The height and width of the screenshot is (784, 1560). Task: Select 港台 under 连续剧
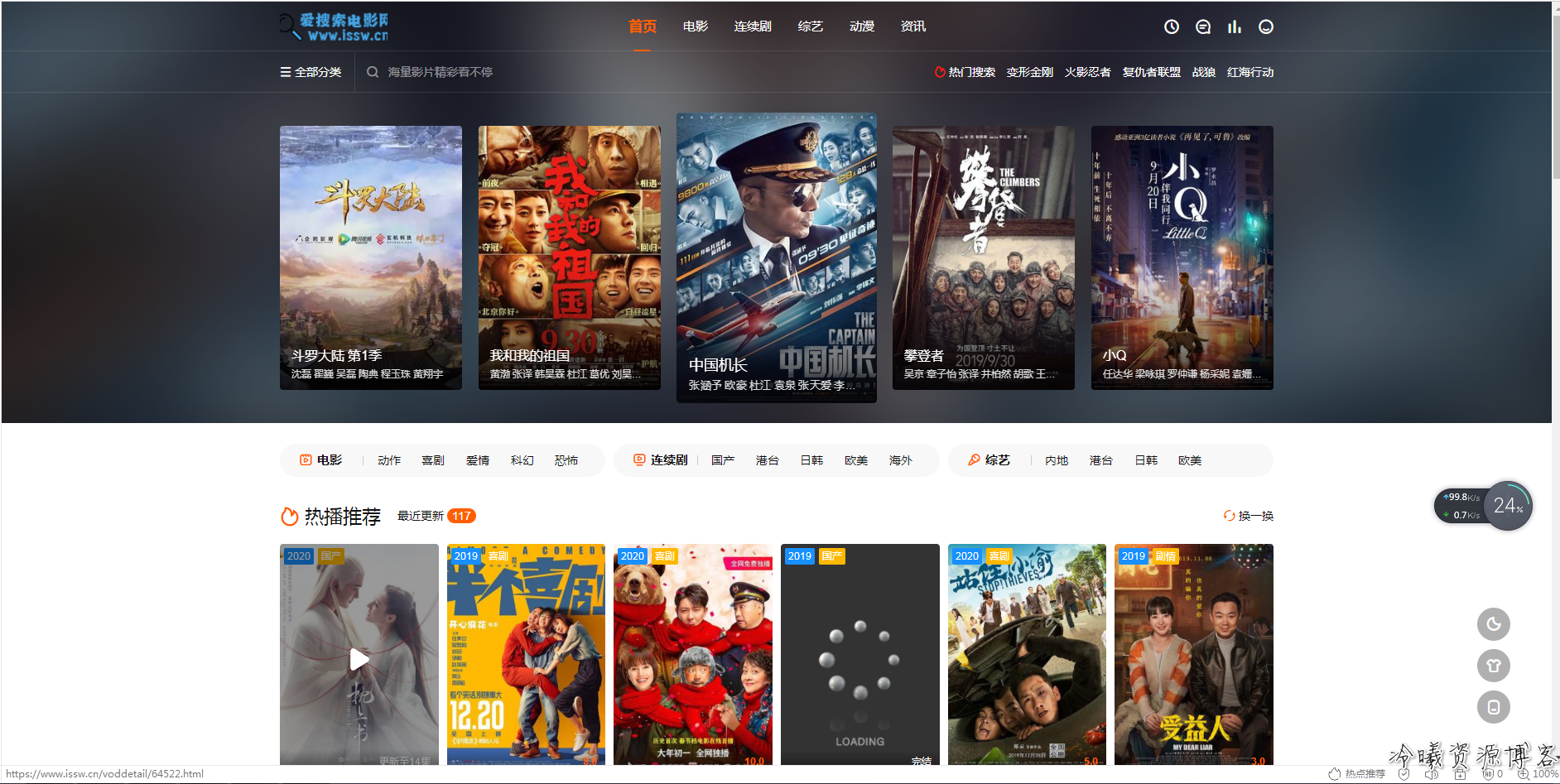[768, 460]
